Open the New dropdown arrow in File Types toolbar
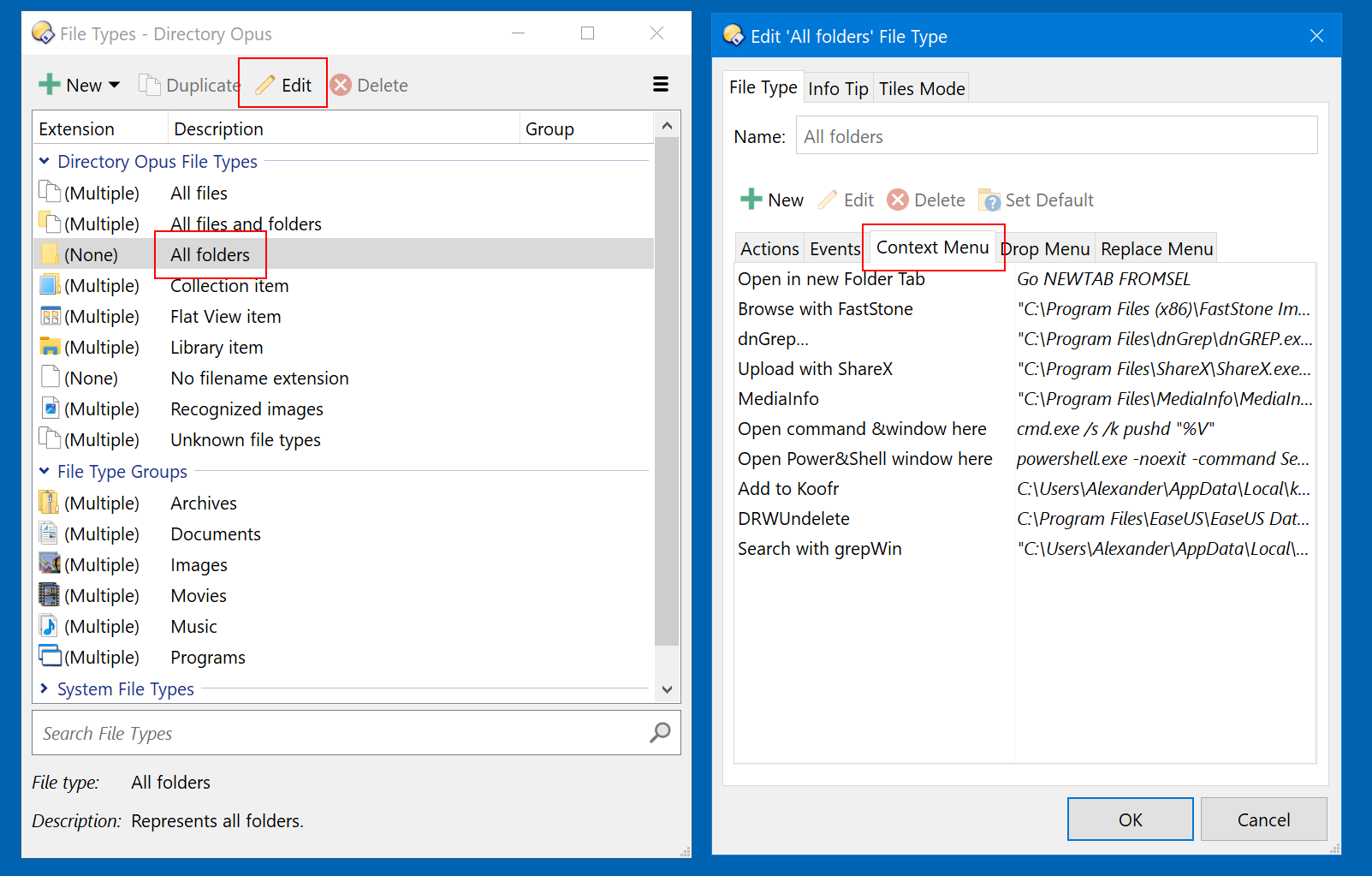Image resolution: width=1372 pixels, height=876 pixels. (115, 85)
